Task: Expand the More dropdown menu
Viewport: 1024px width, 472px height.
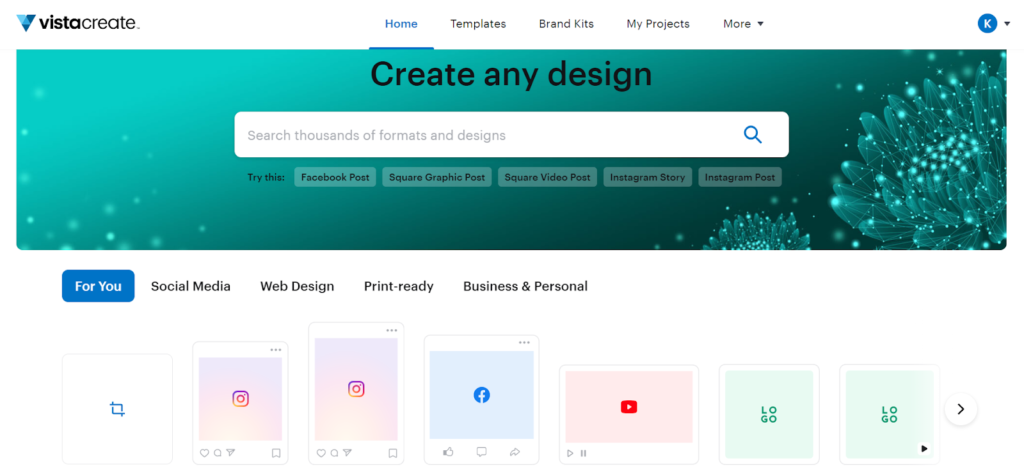Action: 743,24
